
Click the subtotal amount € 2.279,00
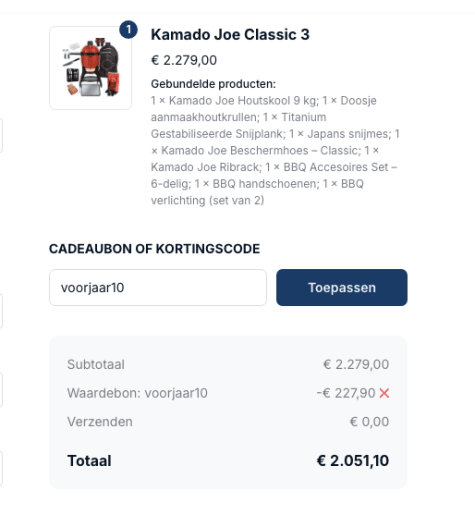click(x=356, y=364)
